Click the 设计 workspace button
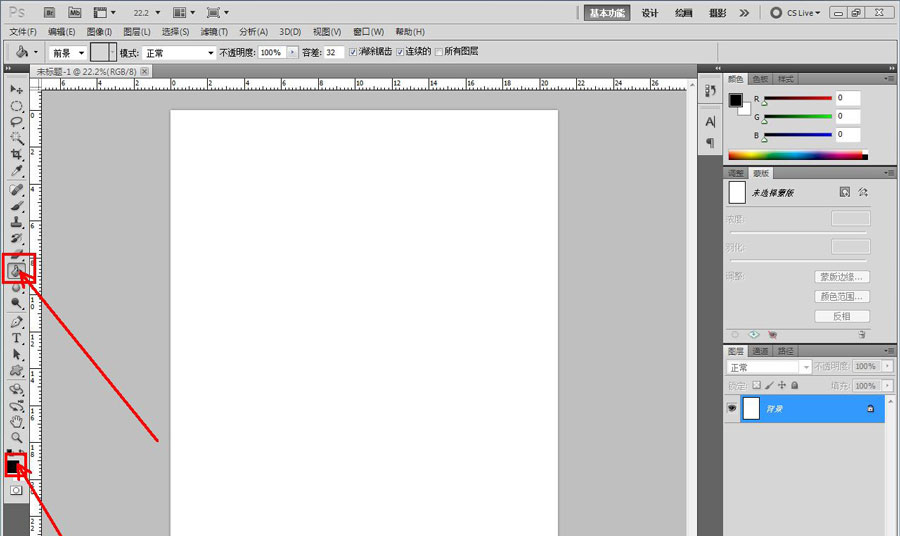The image size is (900, 536). [650, 13]
